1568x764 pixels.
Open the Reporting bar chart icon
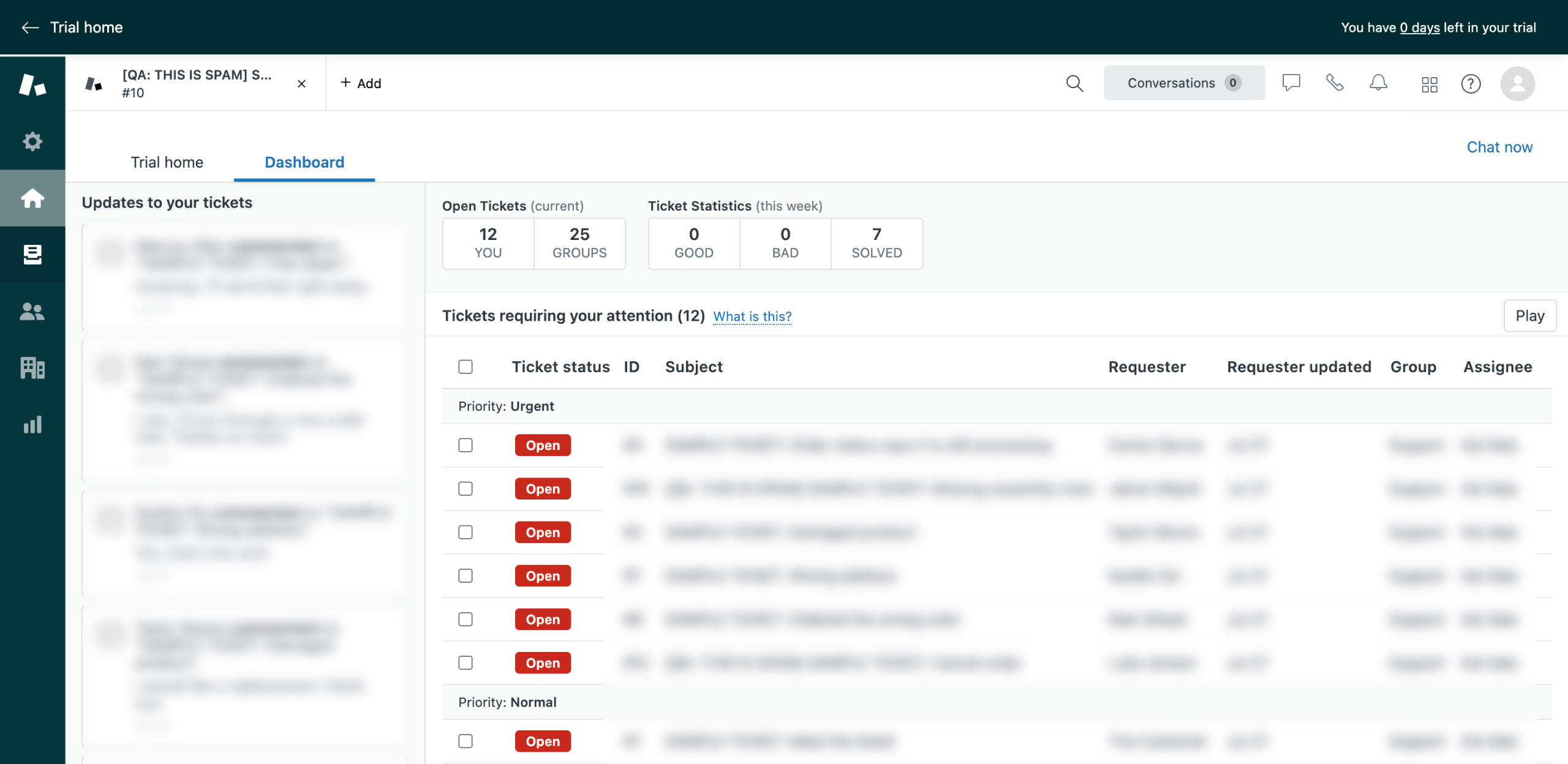[32, 425]
